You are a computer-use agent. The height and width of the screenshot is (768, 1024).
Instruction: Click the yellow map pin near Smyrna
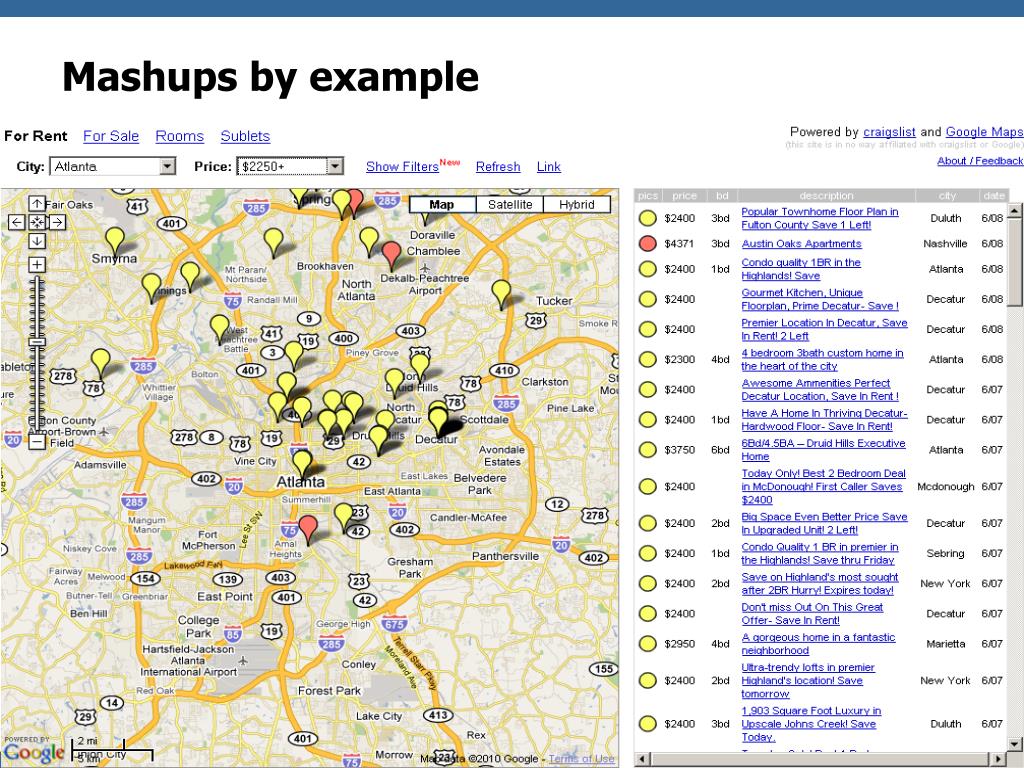tap(115, 241)
